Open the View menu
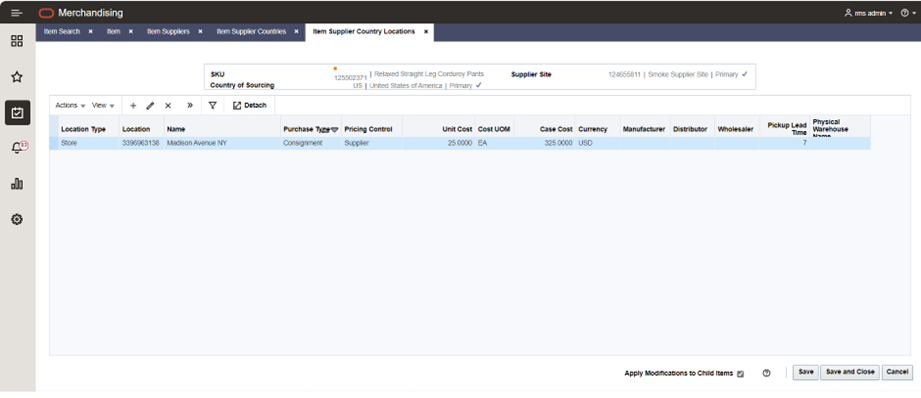 coord(103,106)
